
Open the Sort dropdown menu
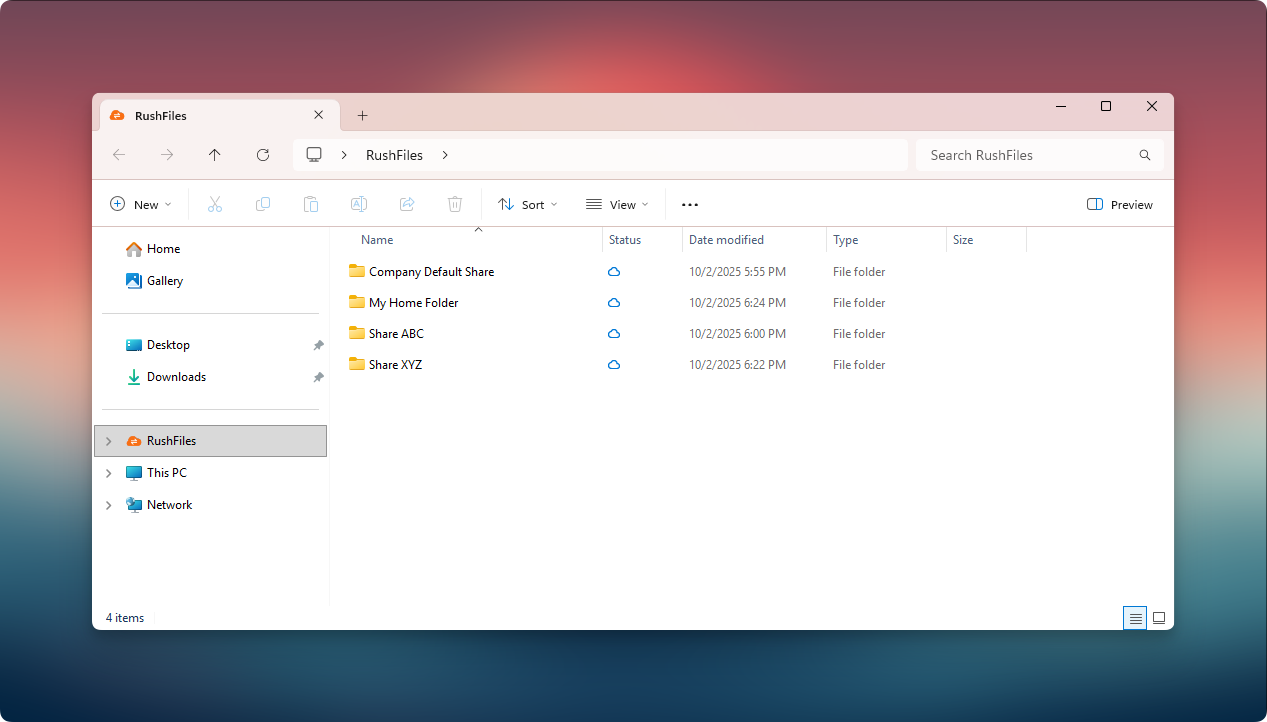tap(528, 204)
